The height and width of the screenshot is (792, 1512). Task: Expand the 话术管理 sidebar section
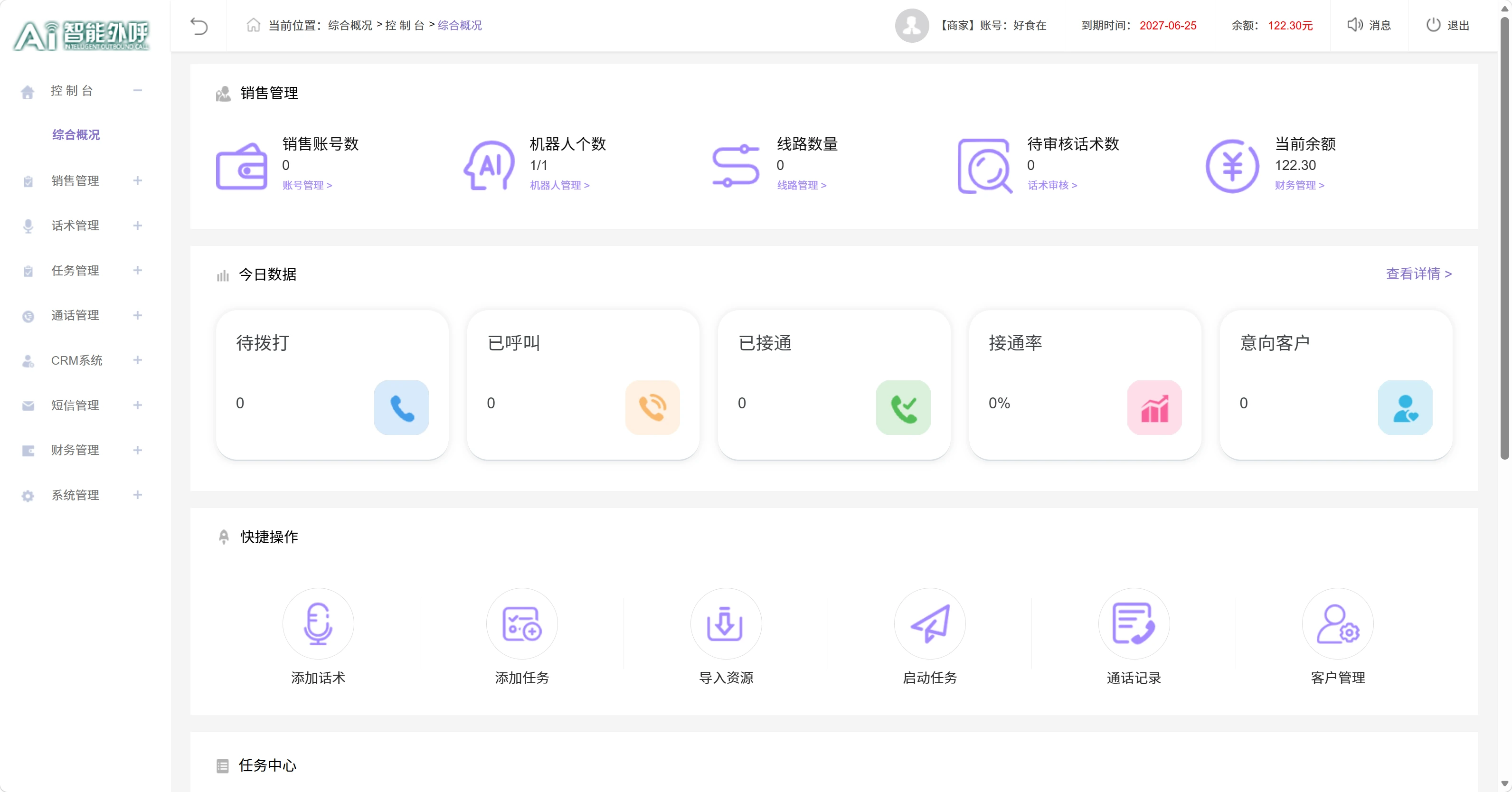(x=137, y=226)
